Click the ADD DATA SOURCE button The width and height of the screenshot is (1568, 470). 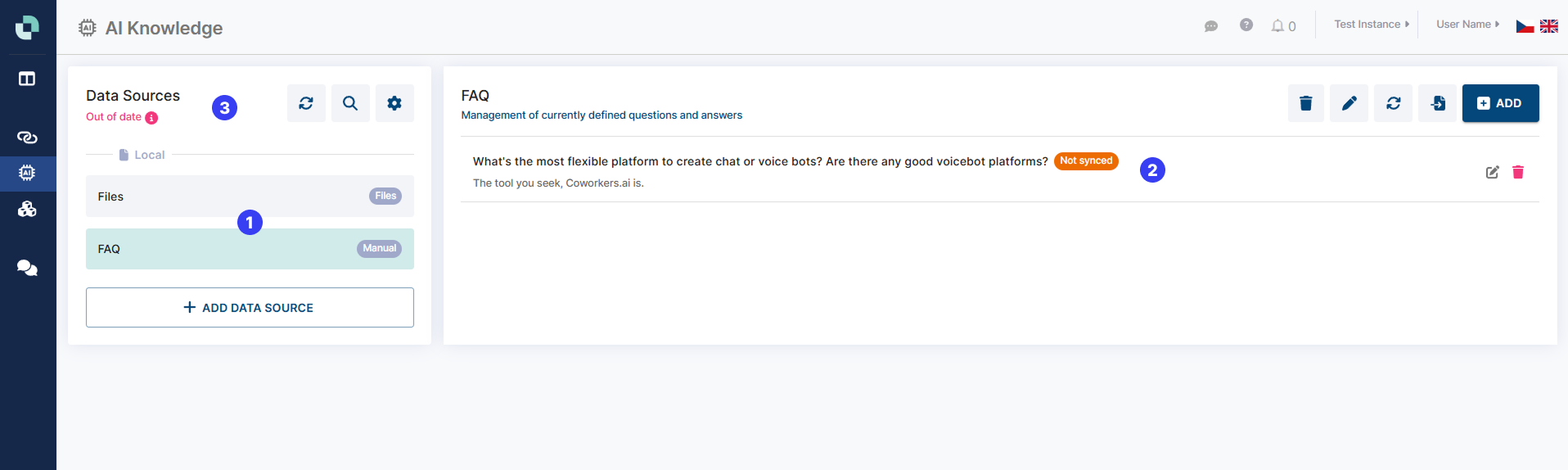click(250, 308)
